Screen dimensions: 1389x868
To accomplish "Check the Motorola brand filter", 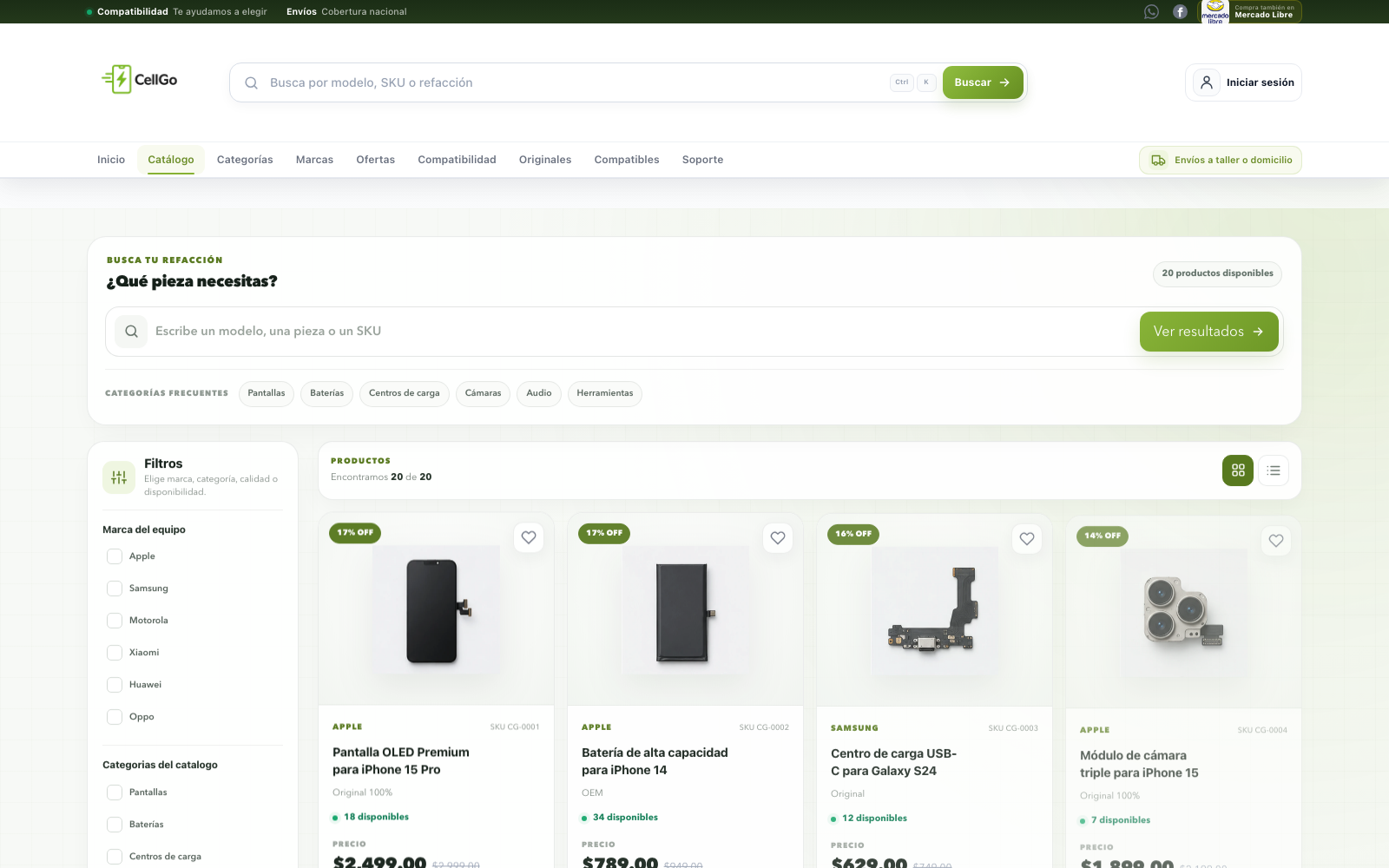I will point(115,621).
